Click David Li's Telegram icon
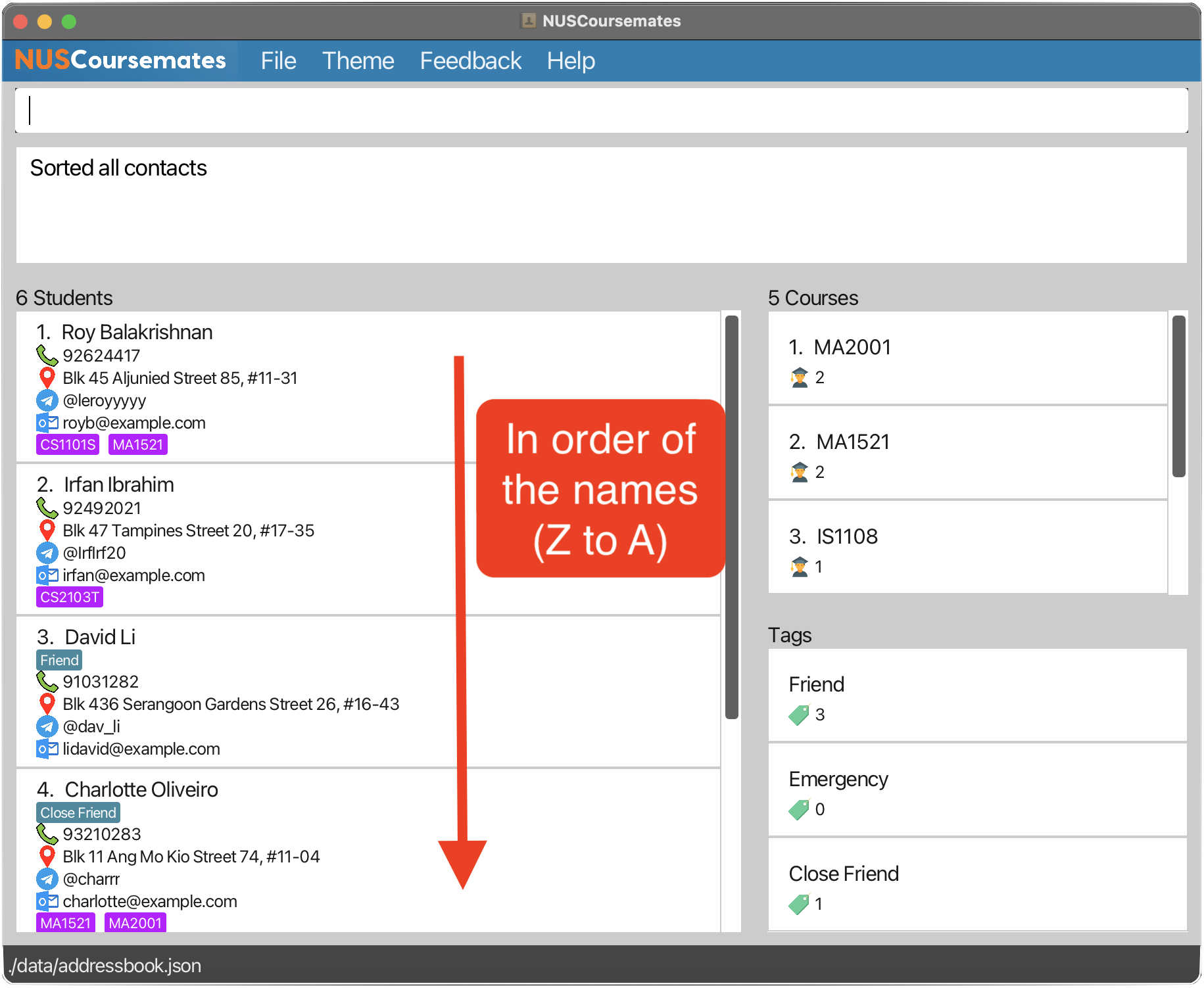This screenshot has width=1204, height=988. (47, 726)
